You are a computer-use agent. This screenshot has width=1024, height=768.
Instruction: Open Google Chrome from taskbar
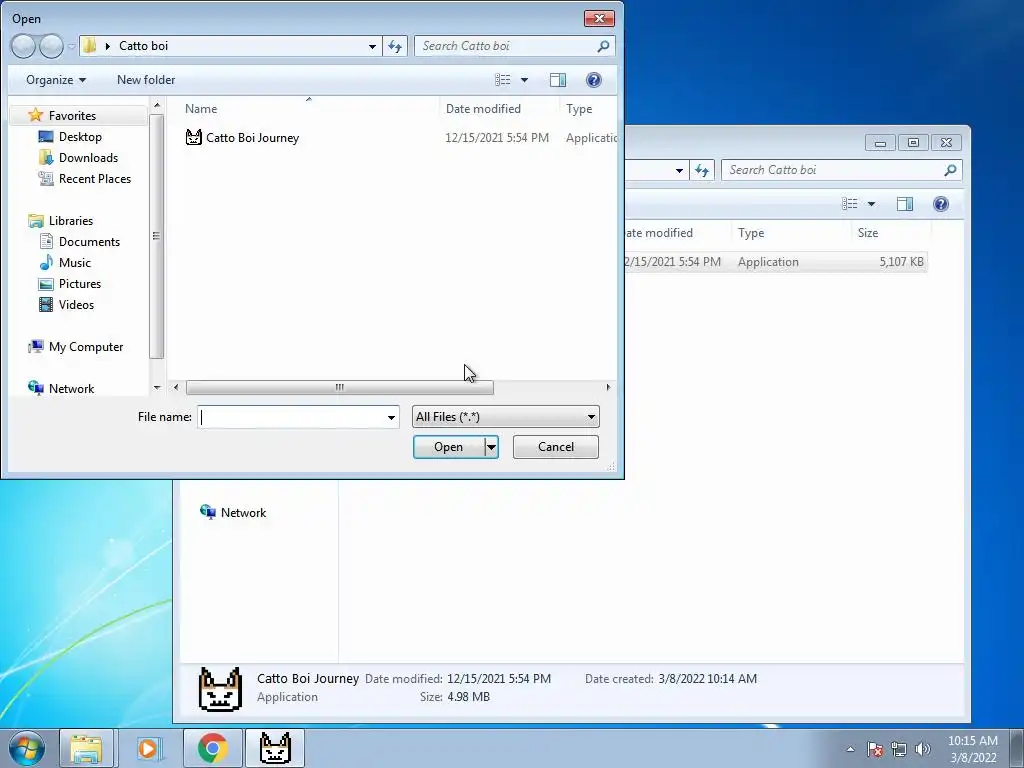click(212, 748)
